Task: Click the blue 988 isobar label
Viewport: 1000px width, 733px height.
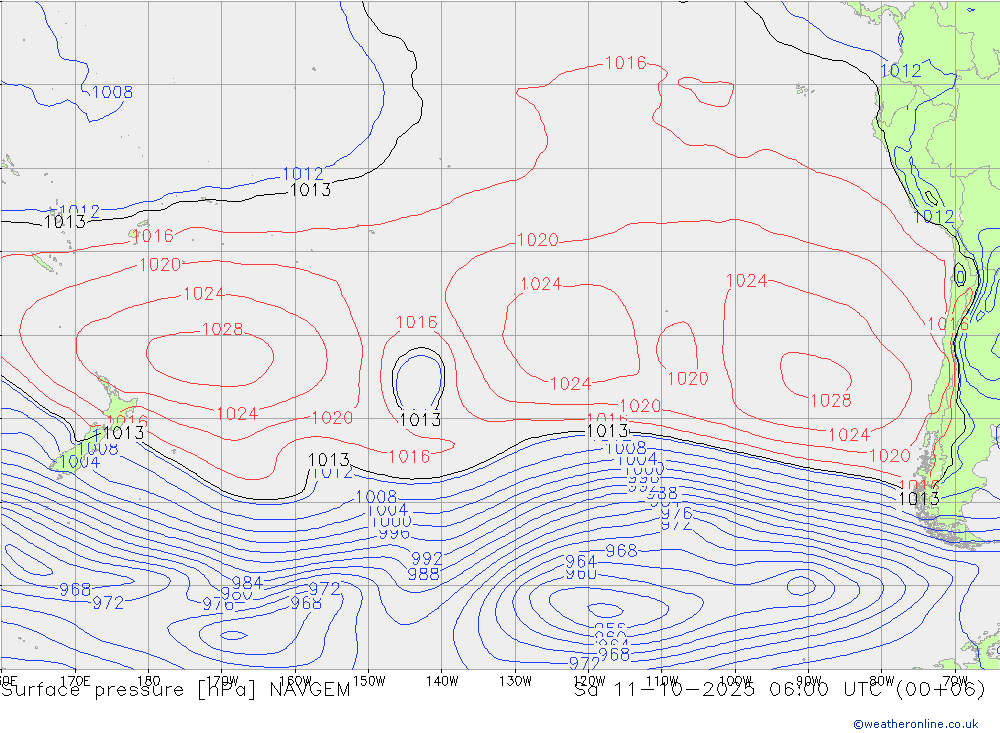Action: (x=423, y=574)
